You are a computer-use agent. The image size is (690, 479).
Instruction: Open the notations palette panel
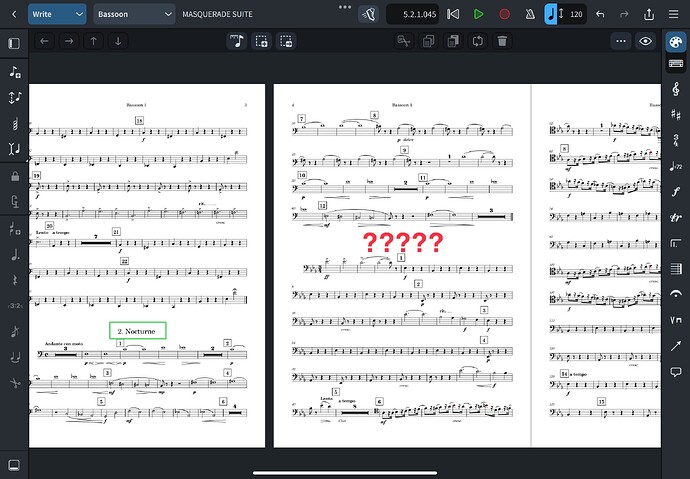point(675,42)
